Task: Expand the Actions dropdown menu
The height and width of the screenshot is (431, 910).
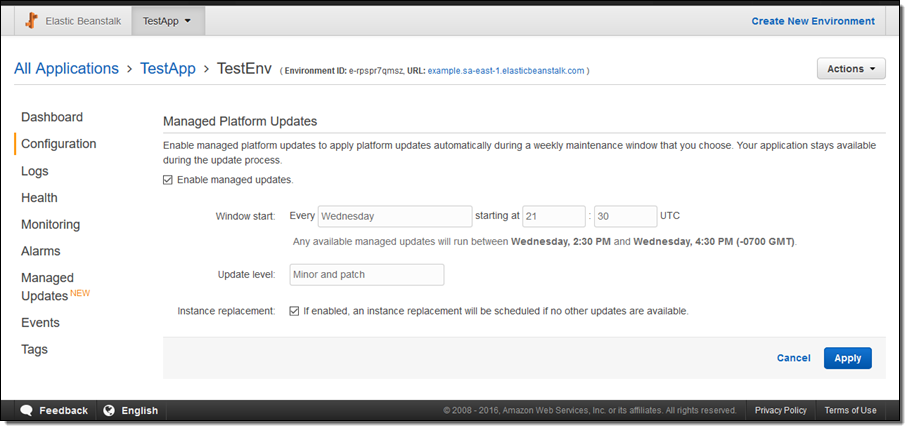Action: pos(851,69)
